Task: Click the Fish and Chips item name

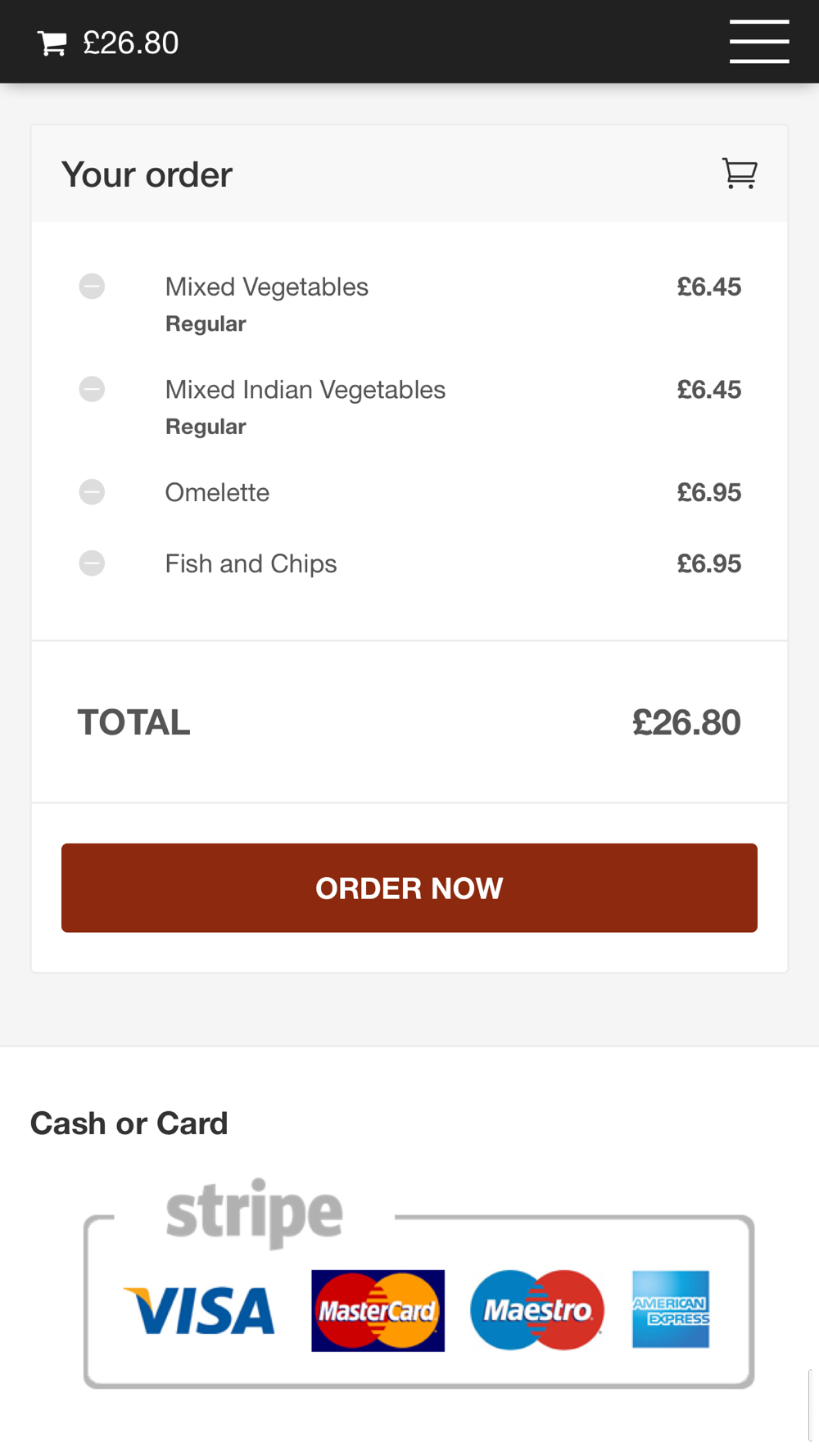Action: pos(251,564)
